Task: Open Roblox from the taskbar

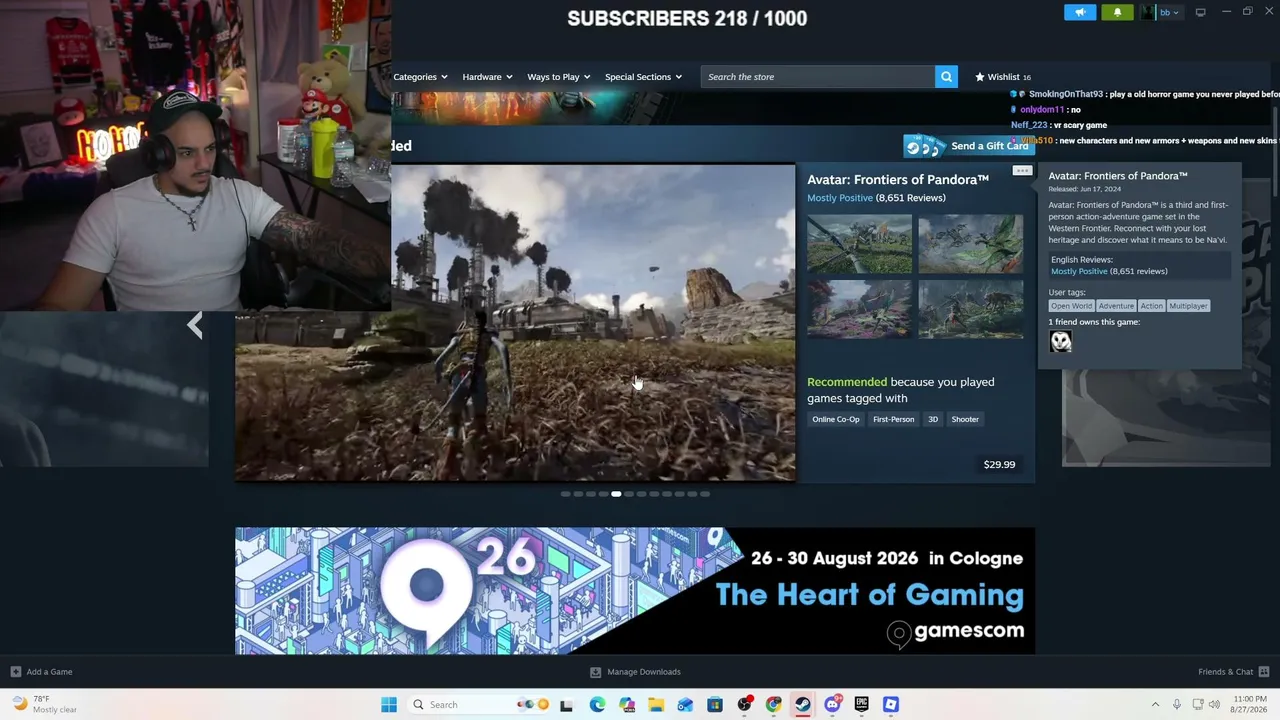Action: 891,704
